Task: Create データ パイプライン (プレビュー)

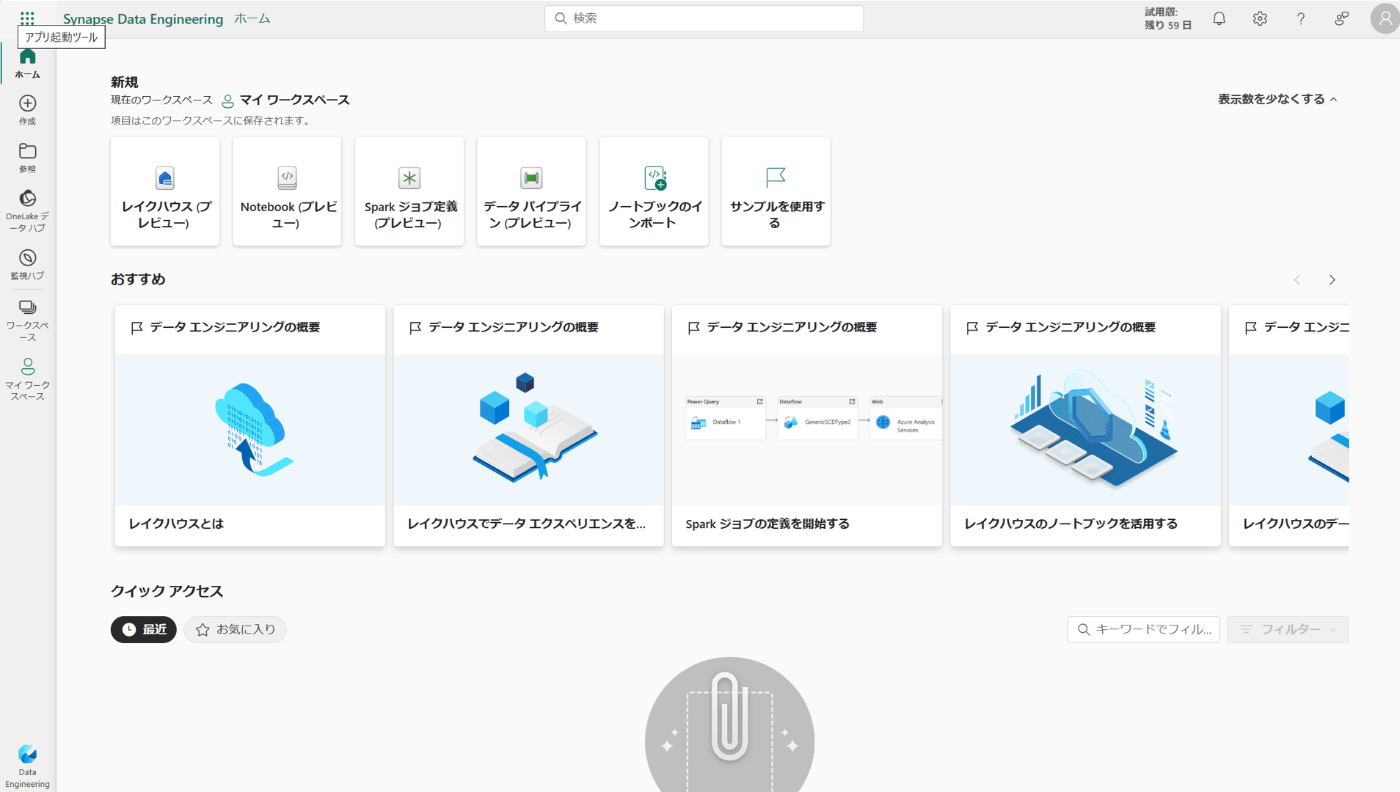Action: pos(531,191)
